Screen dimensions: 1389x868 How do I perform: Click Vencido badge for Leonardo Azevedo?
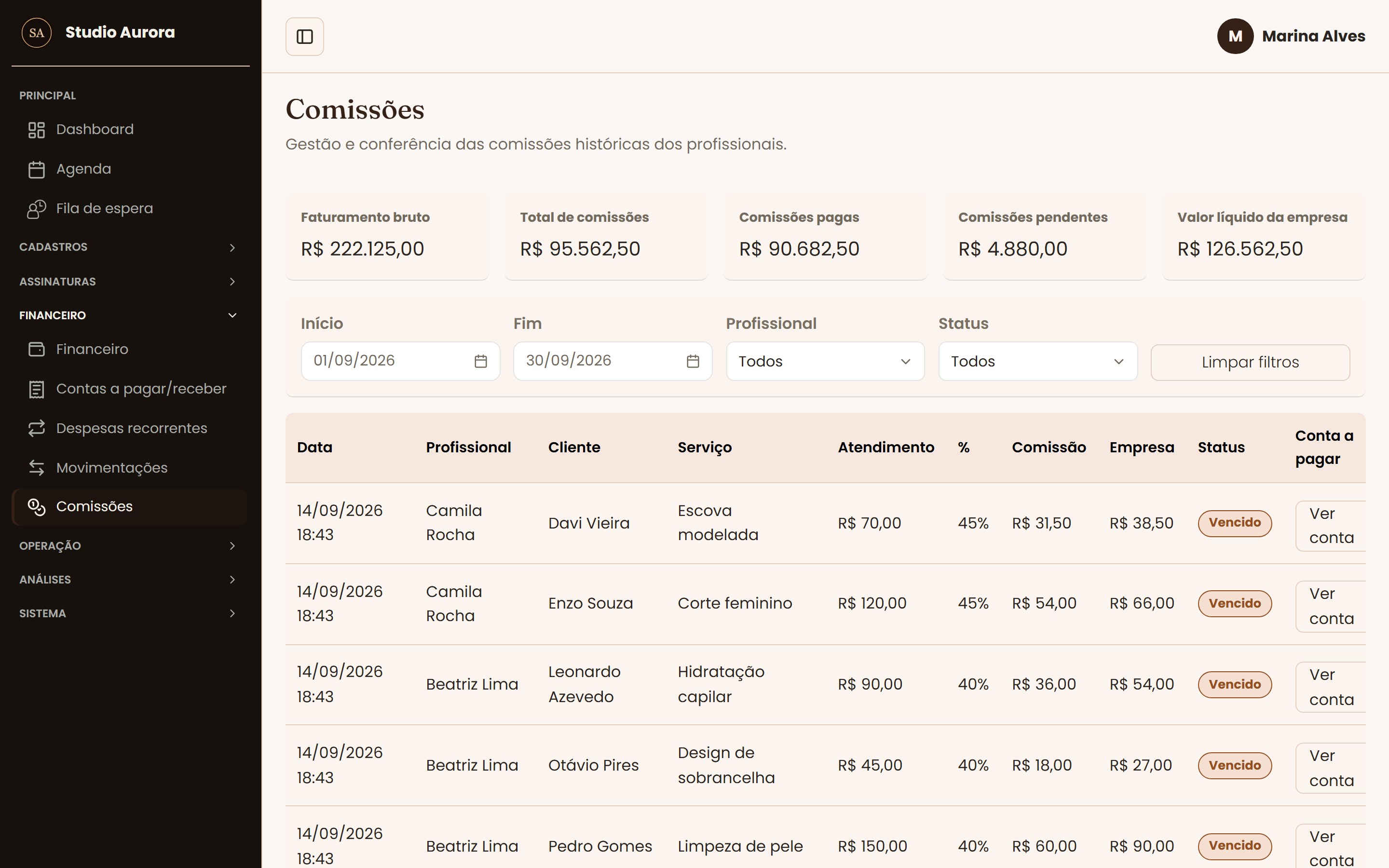[x=1235, y=685]
